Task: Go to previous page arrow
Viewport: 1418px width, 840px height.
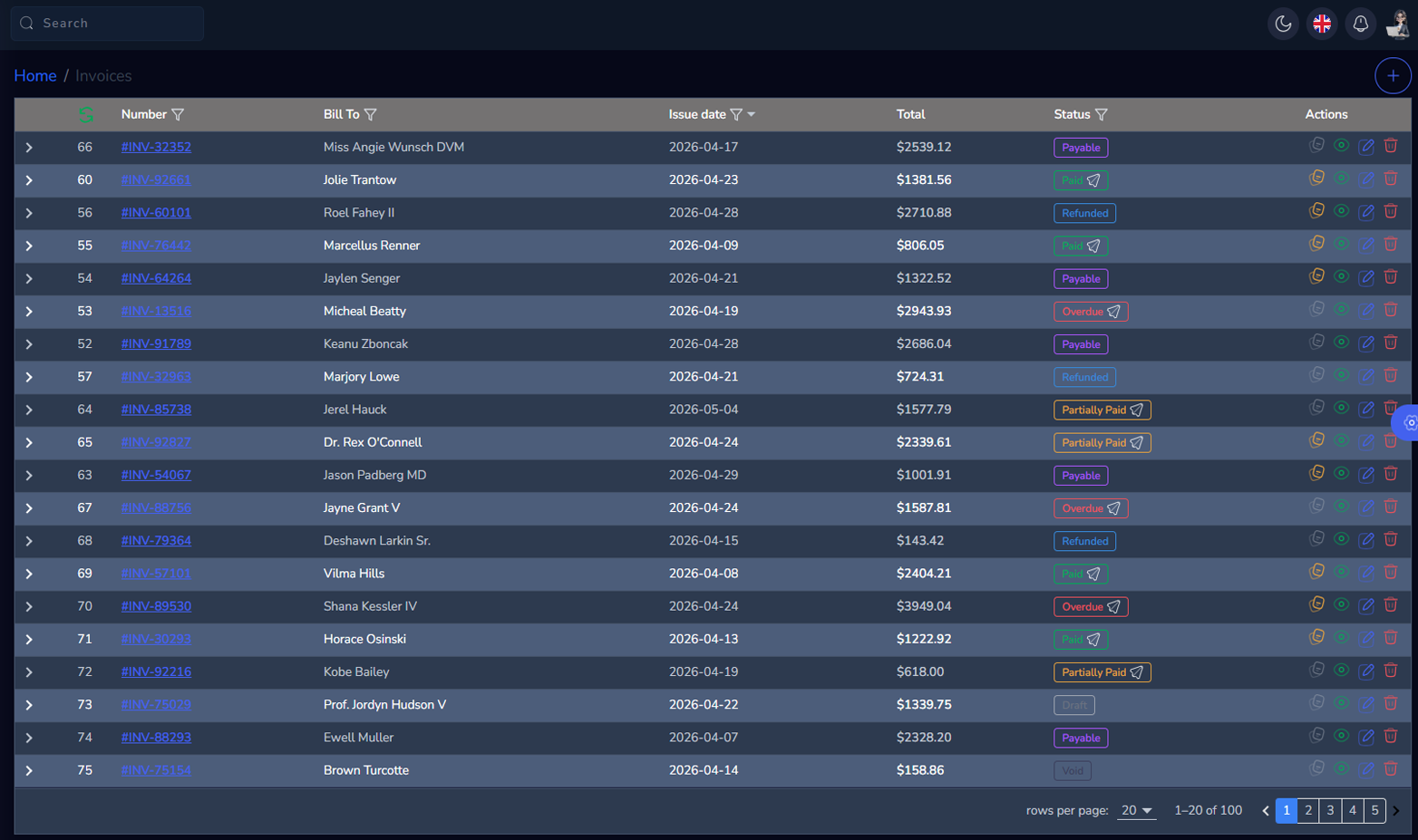Action: (x=1266, y=810)
